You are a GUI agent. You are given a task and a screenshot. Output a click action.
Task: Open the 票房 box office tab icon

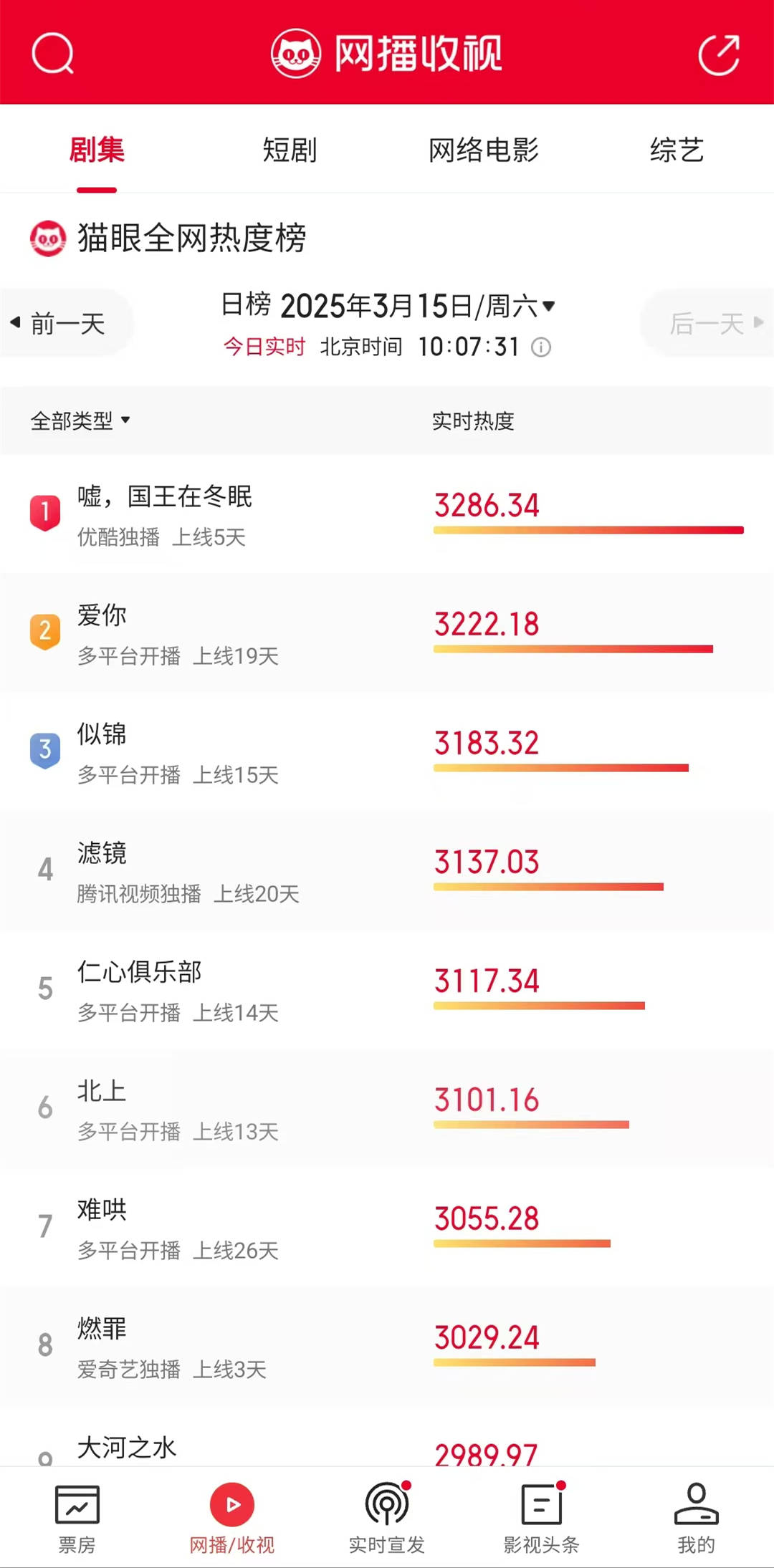point(77,1504)
